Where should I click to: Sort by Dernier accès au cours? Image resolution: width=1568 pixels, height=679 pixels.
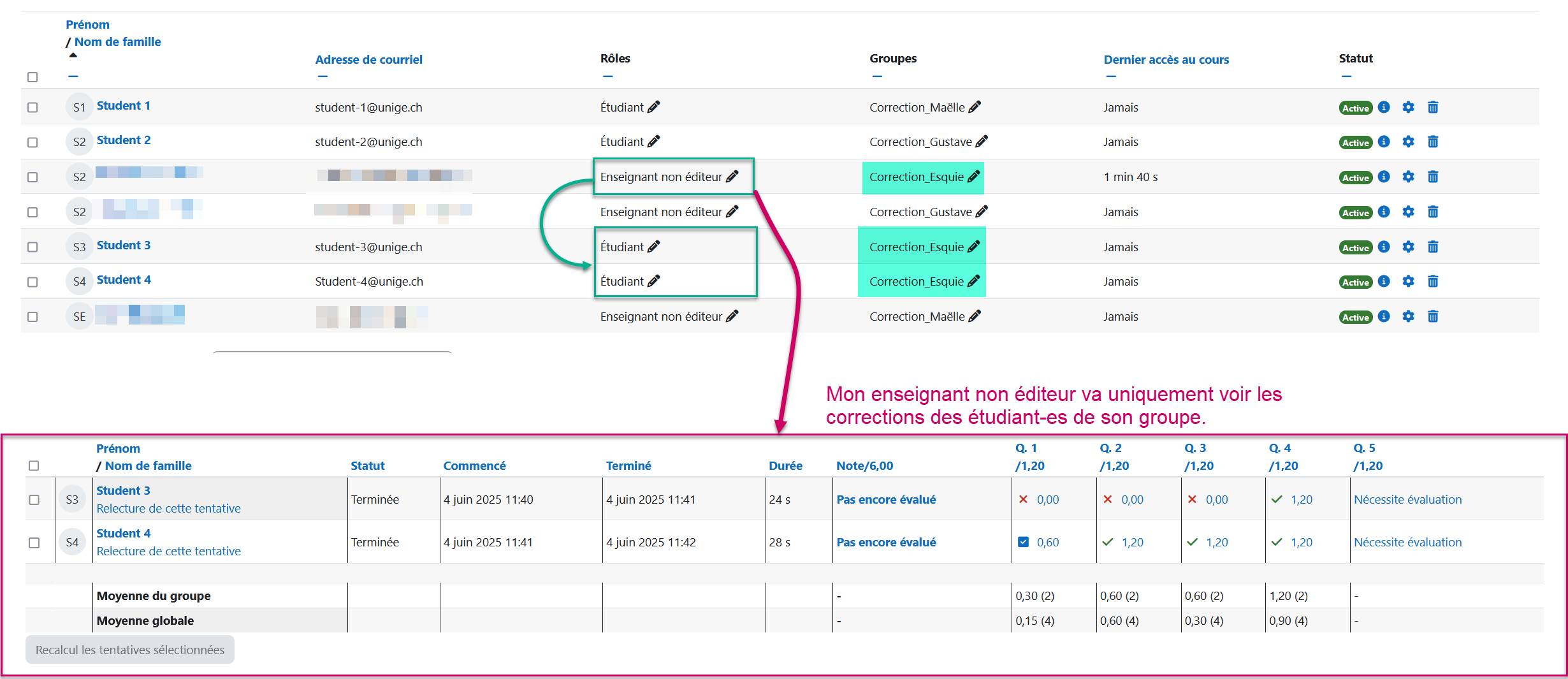pos(1166,59)
